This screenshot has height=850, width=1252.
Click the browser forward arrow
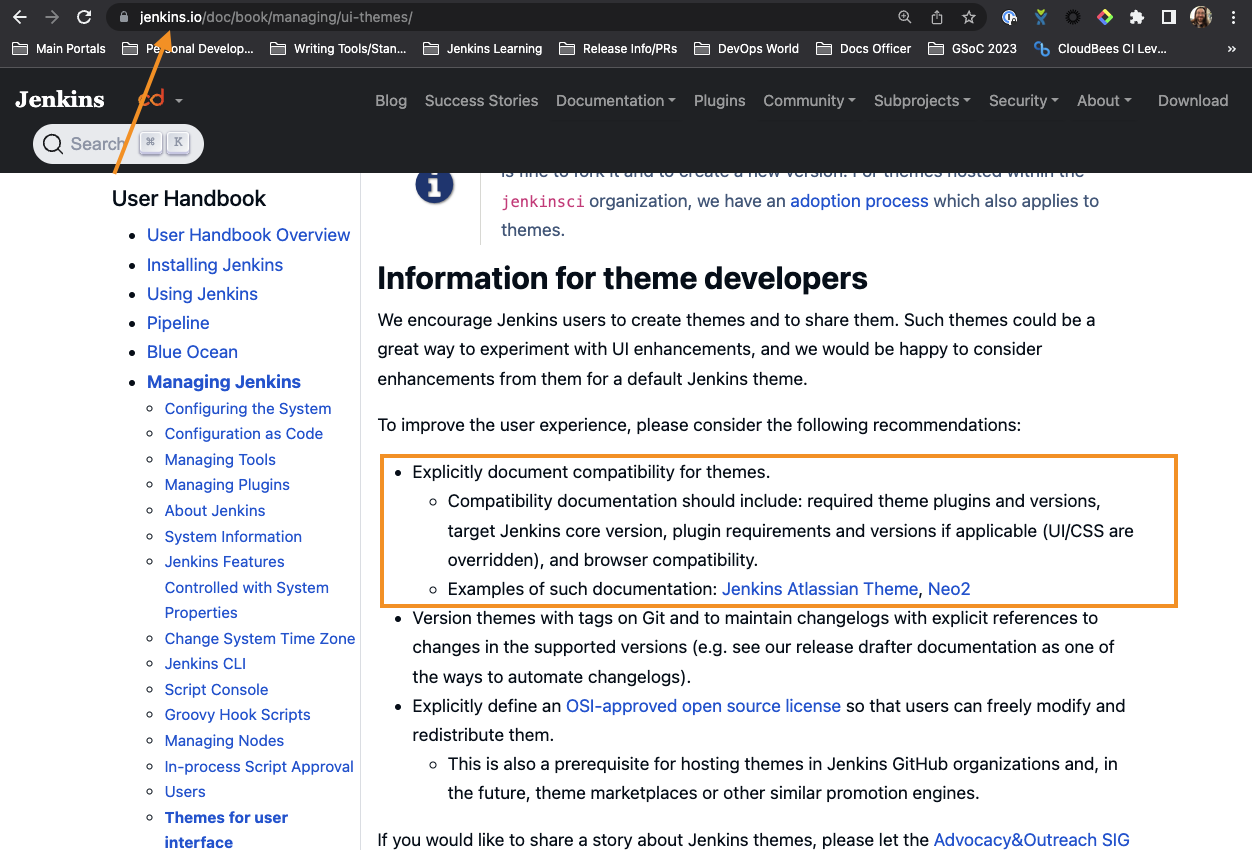pyautogui.click(x=52, y=17)
